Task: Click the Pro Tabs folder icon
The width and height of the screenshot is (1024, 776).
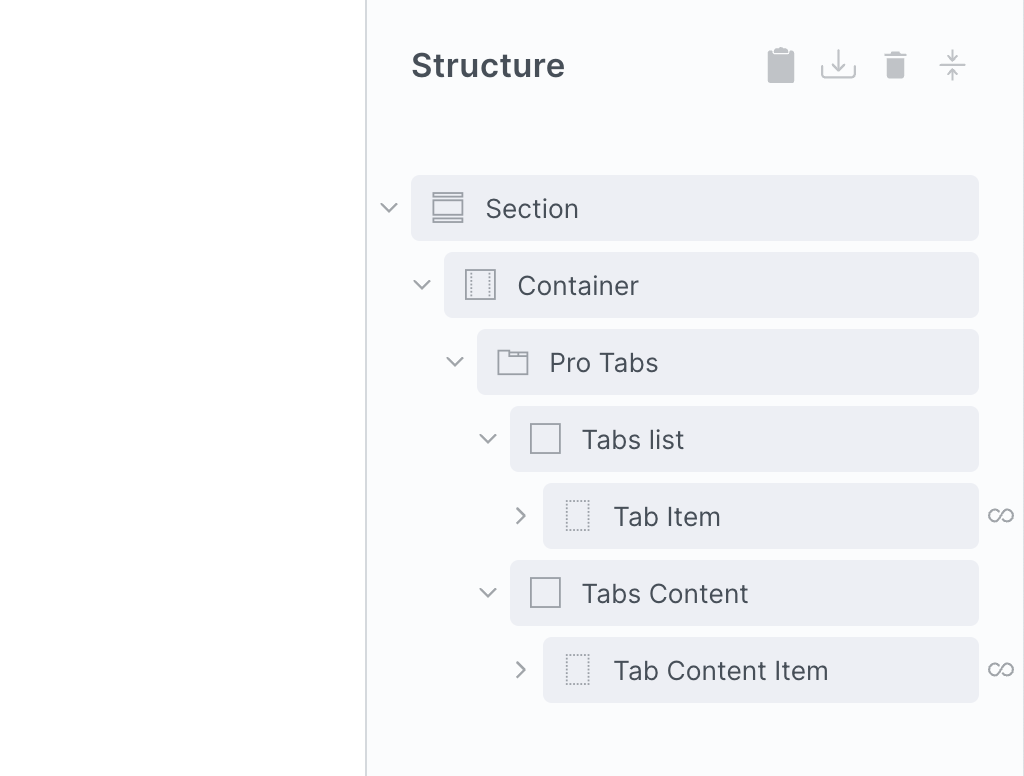Action: (x=513, y=362)
